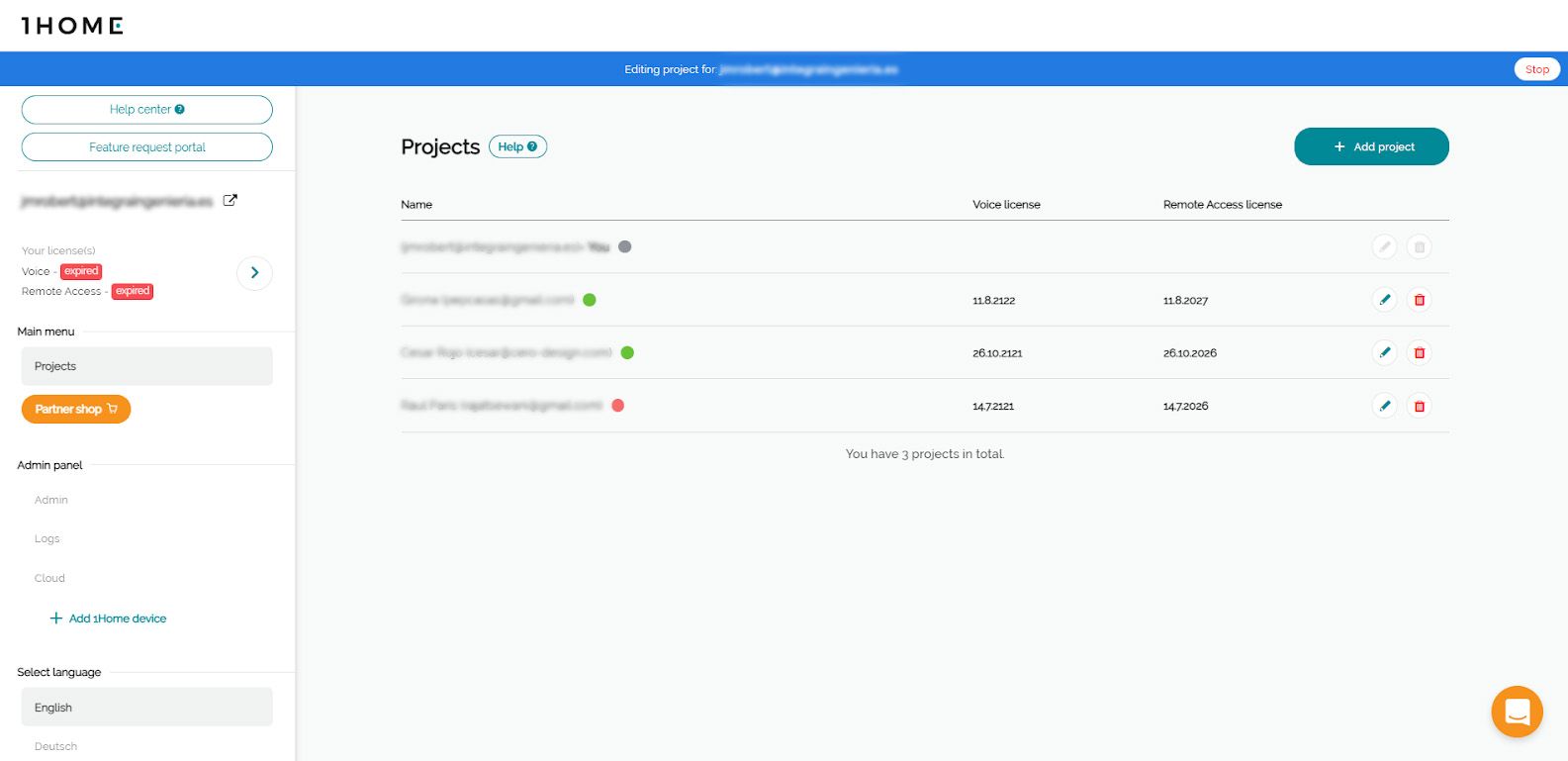The height and width of the screenshot is (761, 1568).
Task: Open Logs in the admin panel
Action: tap(47, 538)
